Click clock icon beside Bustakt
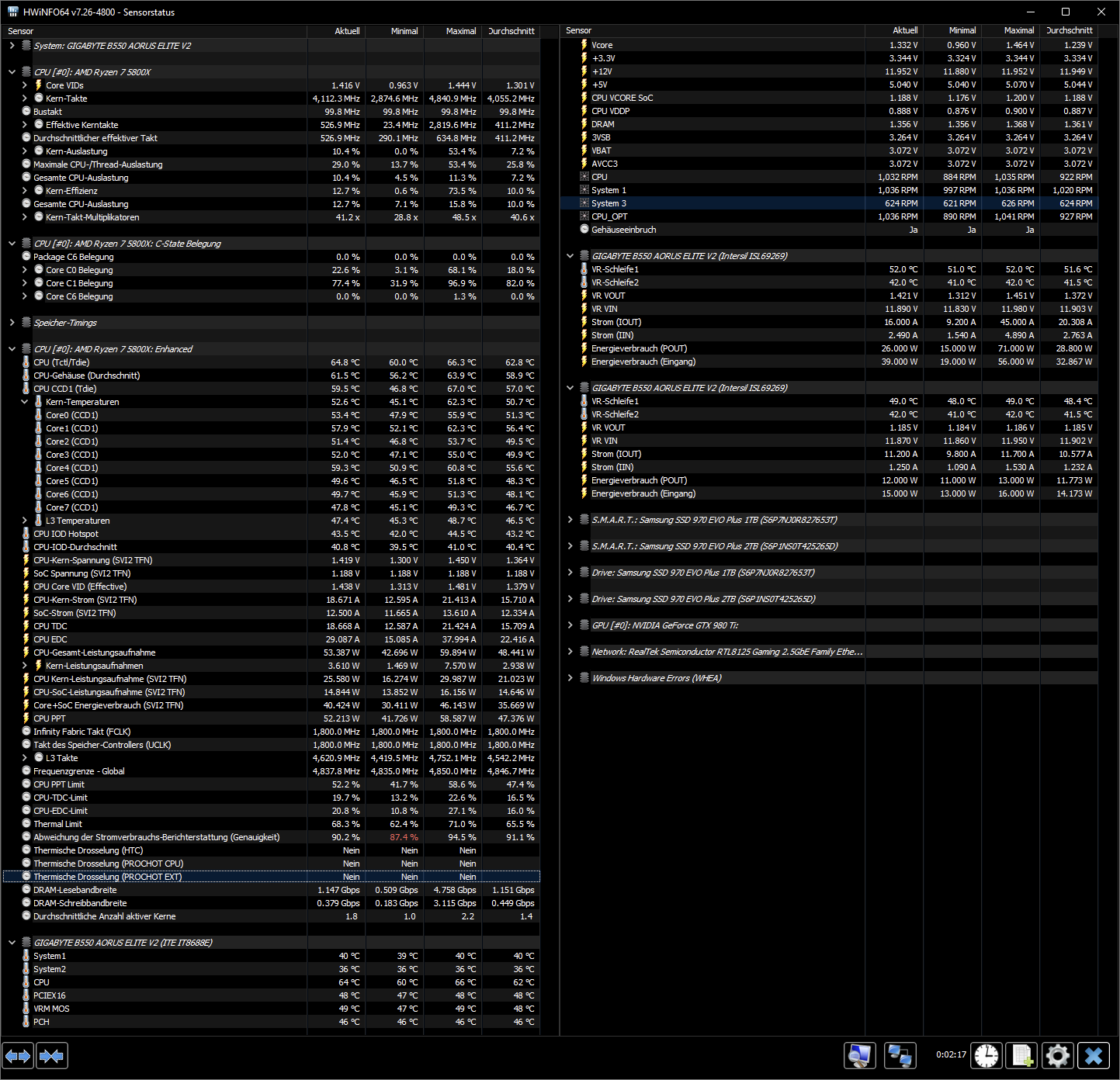Screen dimensions: 1120x1080 (x=26, y=112)
